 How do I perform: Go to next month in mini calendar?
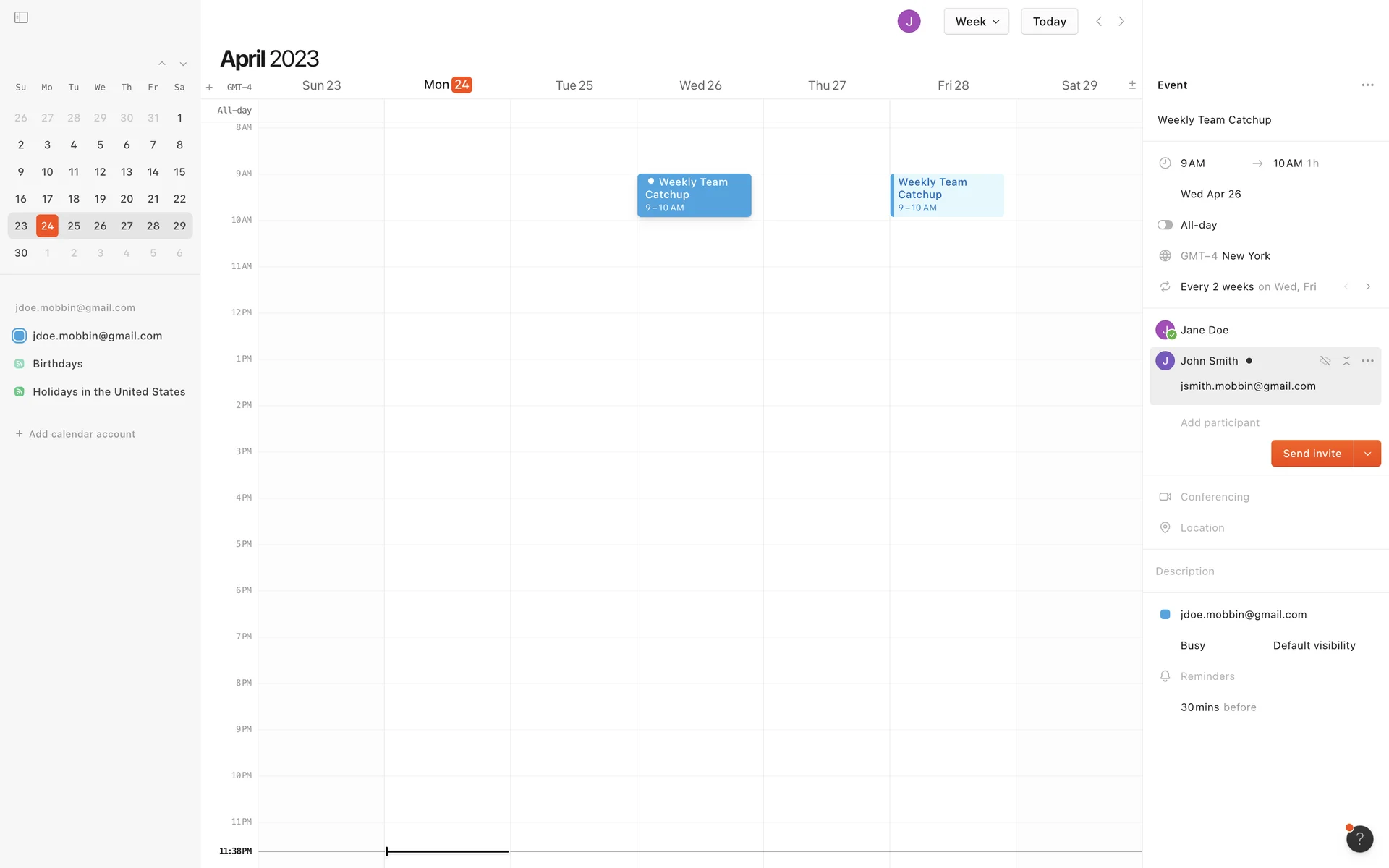pyautogui.click(x=183, y=64)
